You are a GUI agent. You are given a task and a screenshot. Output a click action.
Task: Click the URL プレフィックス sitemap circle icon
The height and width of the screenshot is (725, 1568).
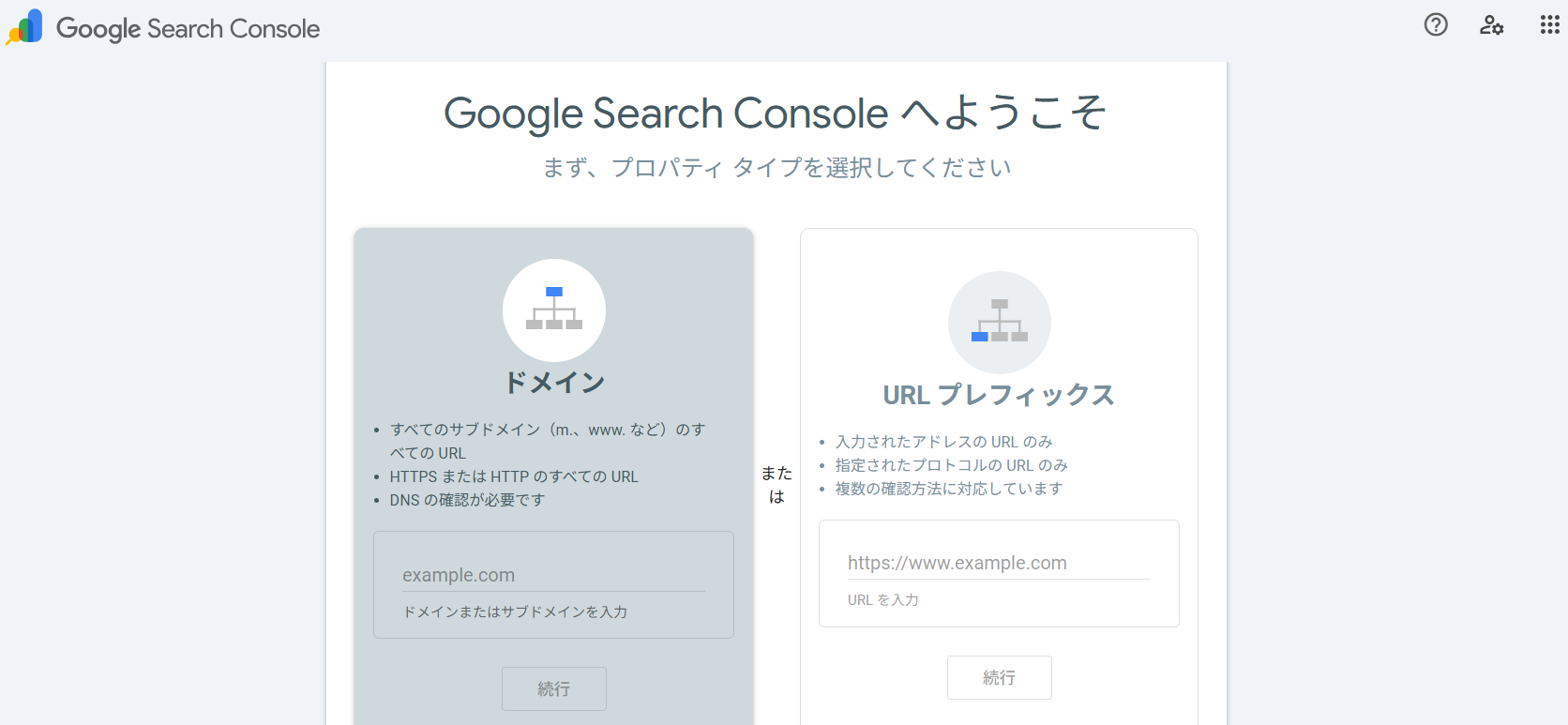click(999, 323)
